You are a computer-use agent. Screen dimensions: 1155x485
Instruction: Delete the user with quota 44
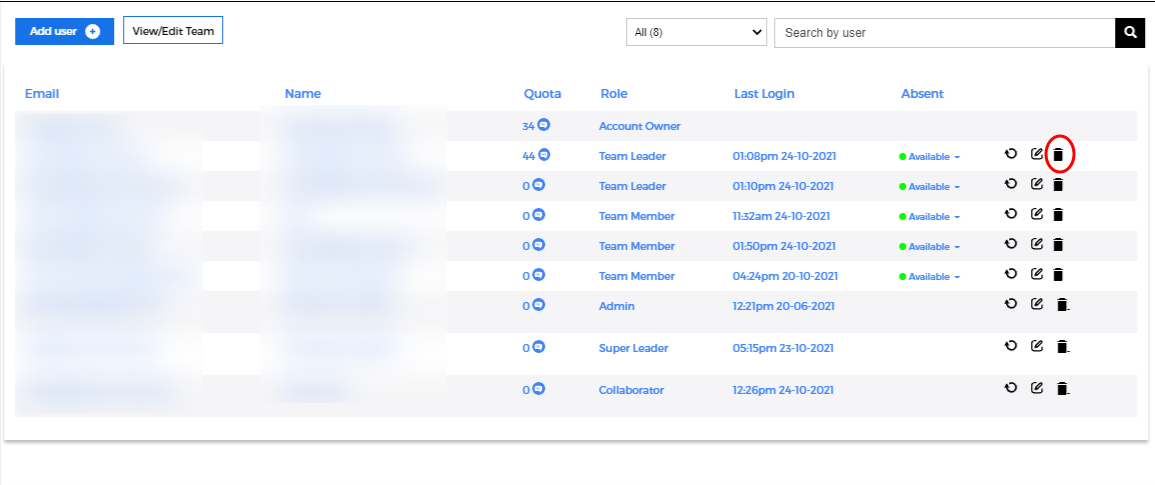tap(1058, 155)
